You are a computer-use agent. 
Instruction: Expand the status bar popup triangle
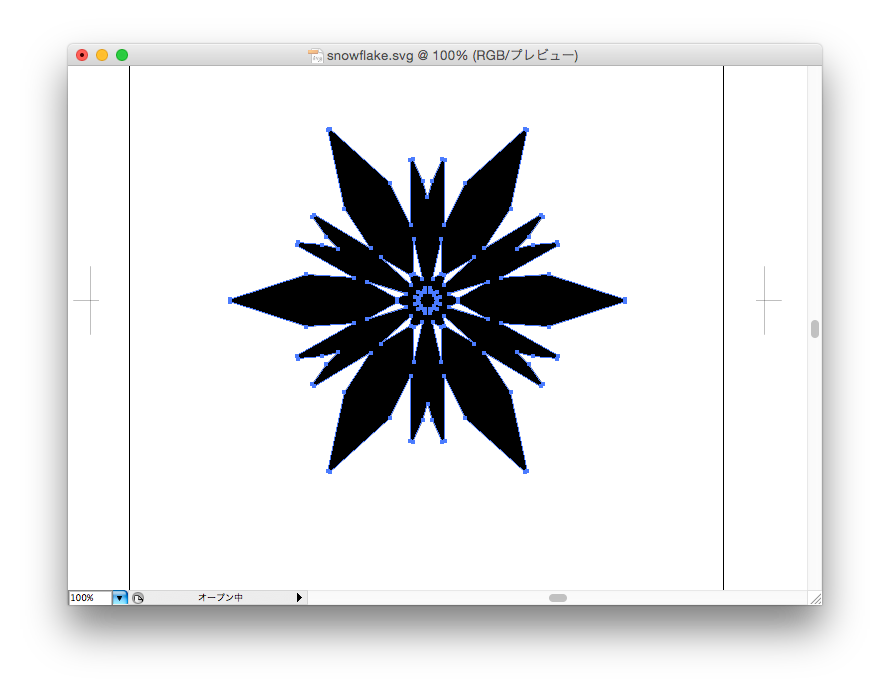[299, 598]
